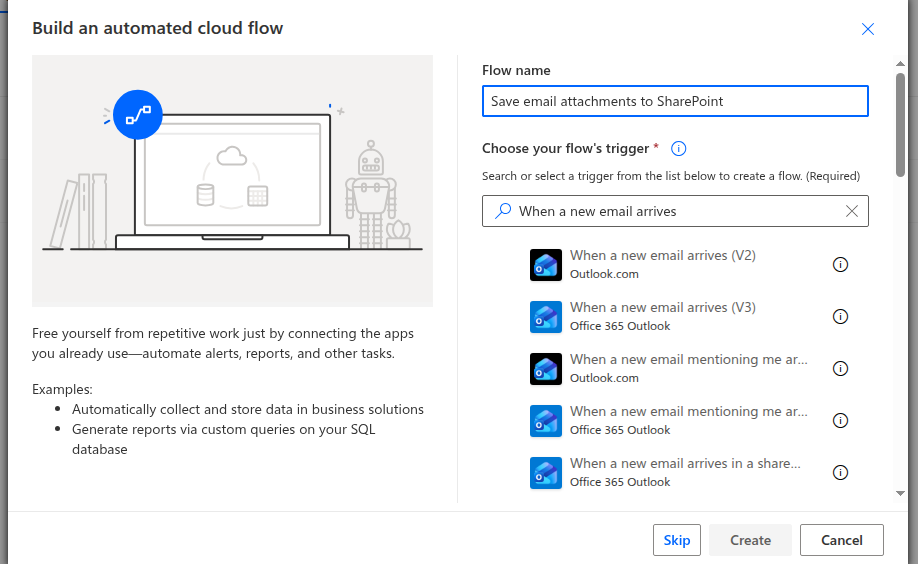Select Outlook.com icon for When a new email arrives (V2)
Image resolution: width=918 pixels, height=564 pixels.
pos(546,265)
